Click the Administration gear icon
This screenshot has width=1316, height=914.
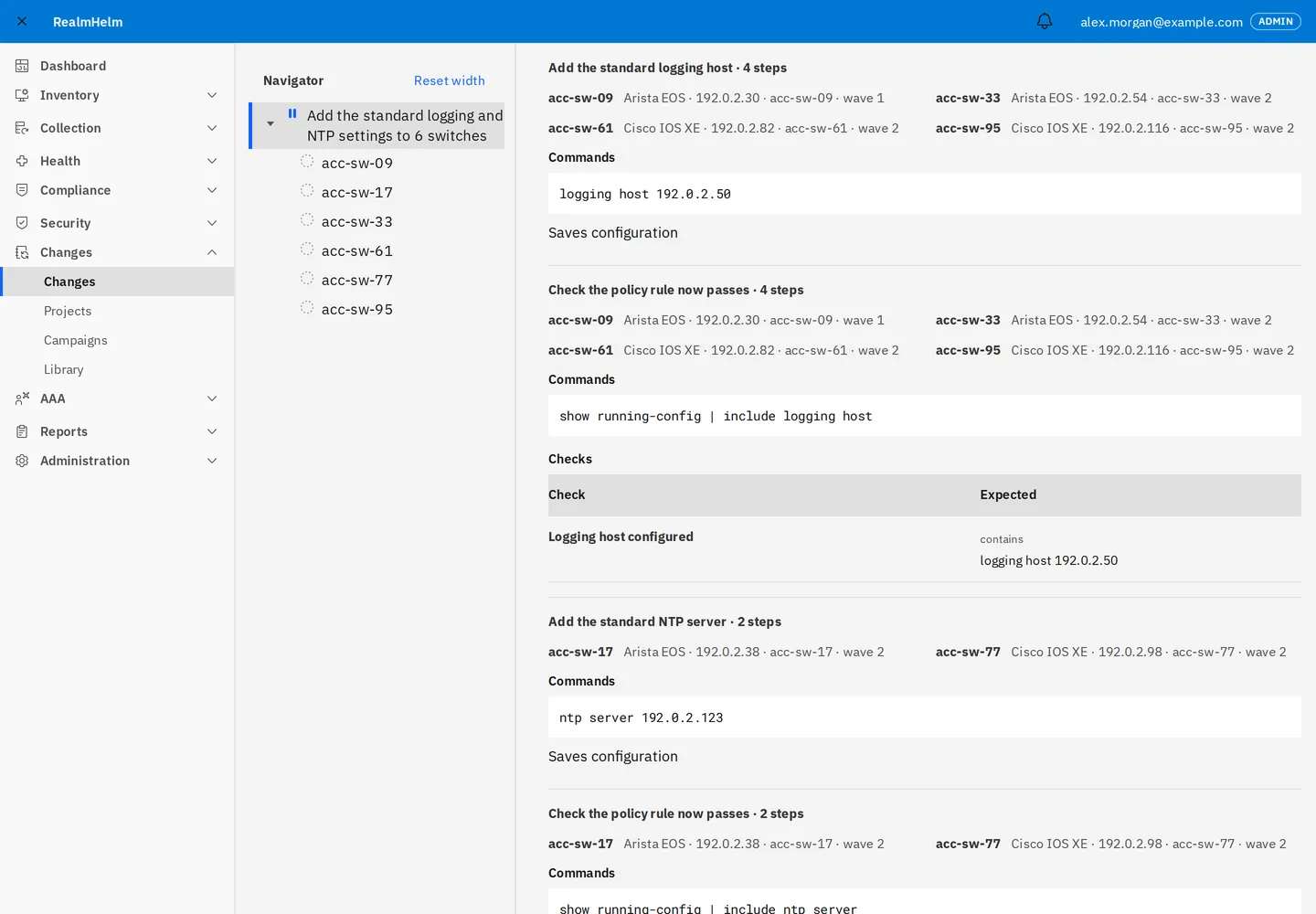click(22, 461)
